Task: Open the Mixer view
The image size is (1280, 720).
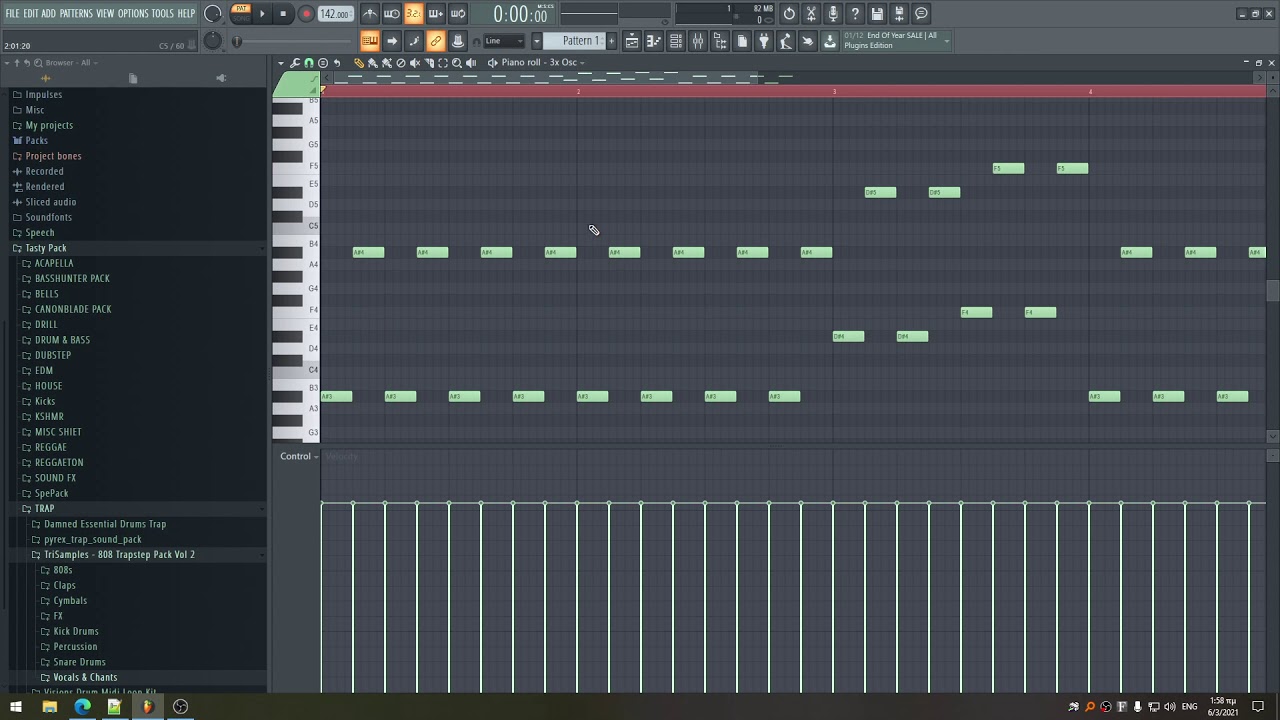Action: point(698,41)
